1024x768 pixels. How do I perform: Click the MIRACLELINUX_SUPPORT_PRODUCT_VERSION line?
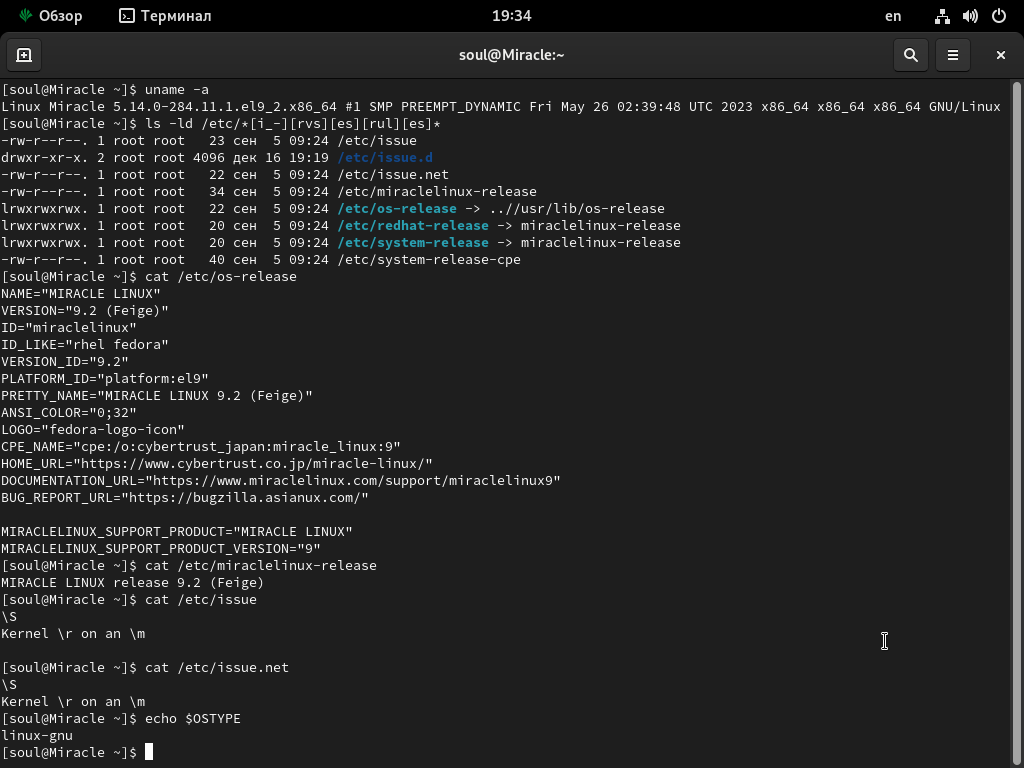[161, 548]
